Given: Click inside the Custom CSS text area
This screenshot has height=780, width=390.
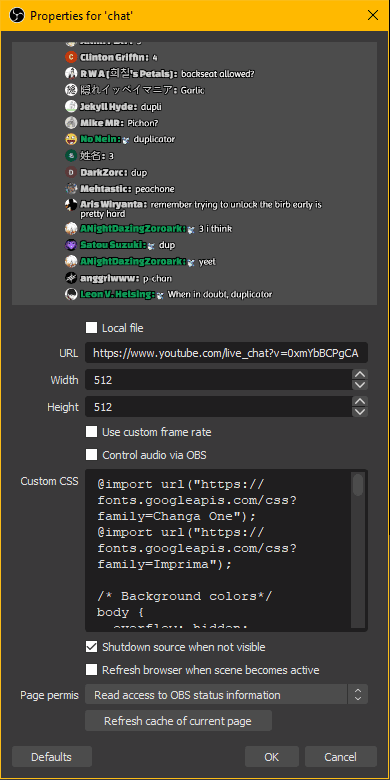Looking at the screenshot, I should pos(218,551).
